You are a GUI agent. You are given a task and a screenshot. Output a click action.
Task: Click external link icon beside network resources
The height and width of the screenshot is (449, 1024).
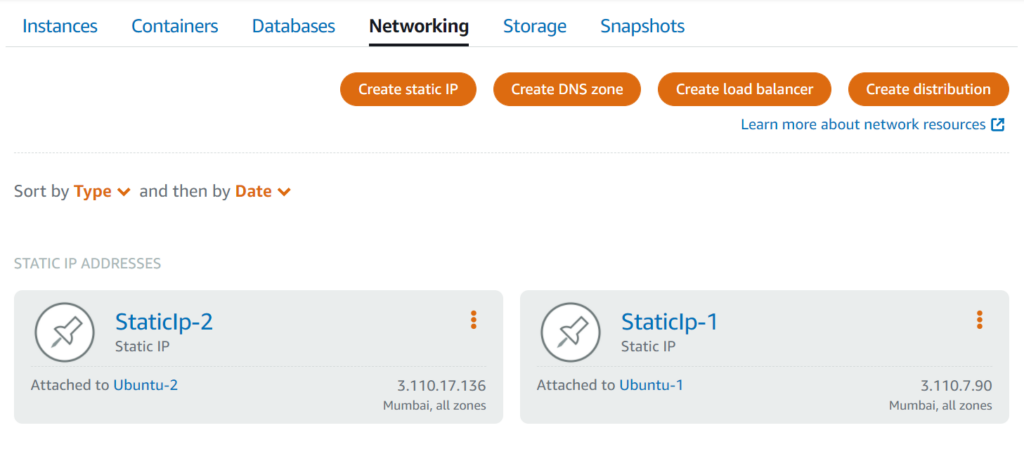[997, 125]
